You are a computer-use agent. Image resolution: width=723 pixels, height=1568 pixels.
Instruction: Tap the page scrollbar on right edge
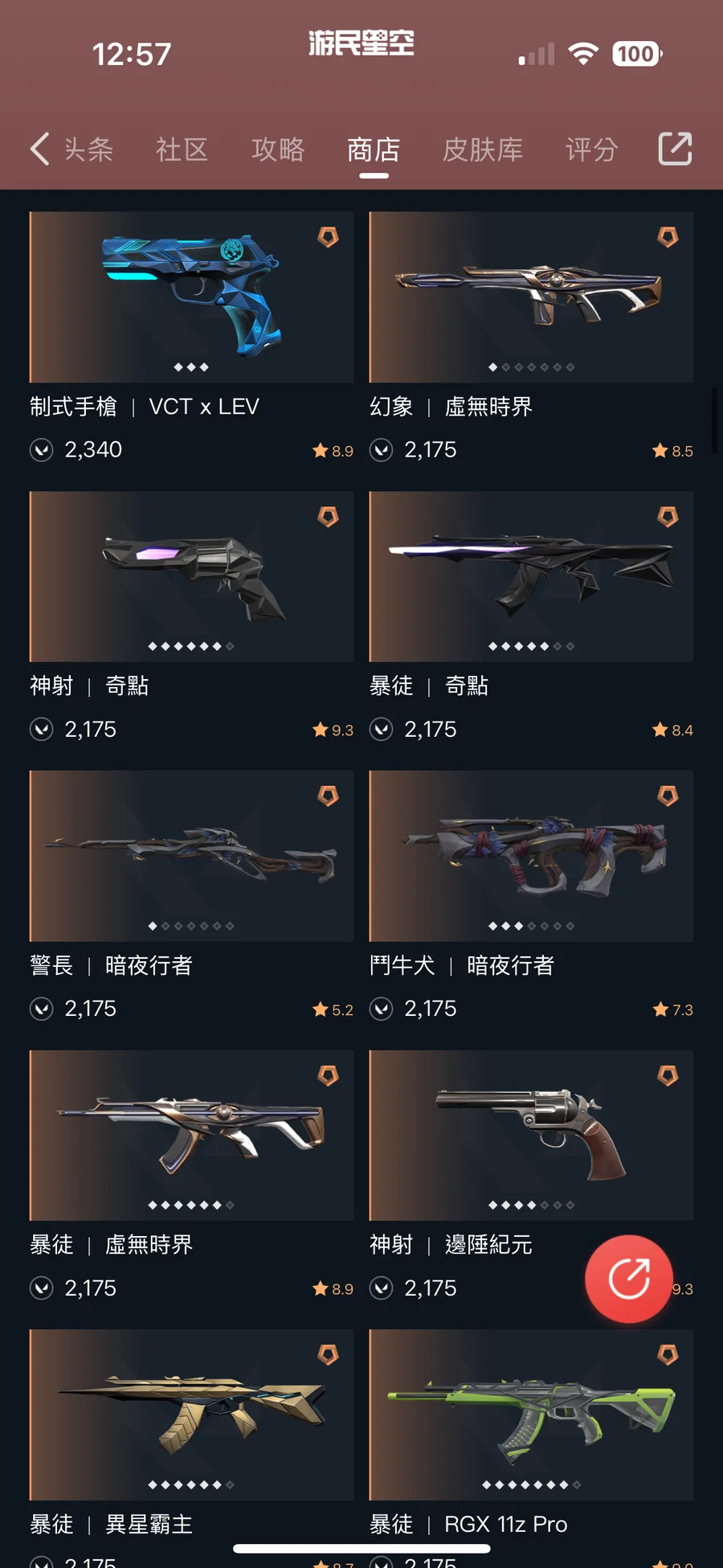click(x=714, y=421)
